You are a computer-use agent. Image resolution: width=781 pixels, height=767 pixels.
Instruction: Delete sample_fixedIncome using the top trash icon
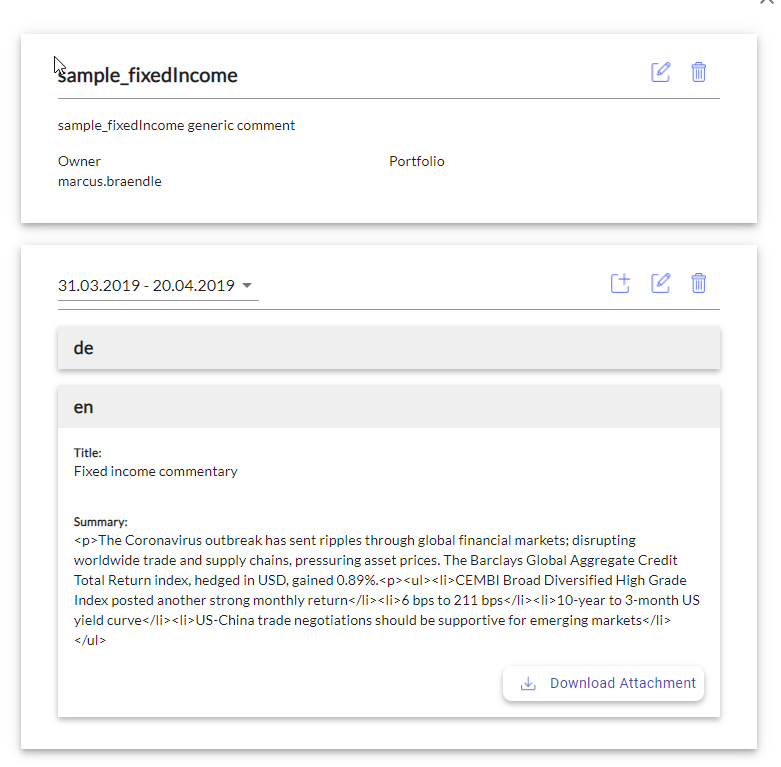pos(699,72)
